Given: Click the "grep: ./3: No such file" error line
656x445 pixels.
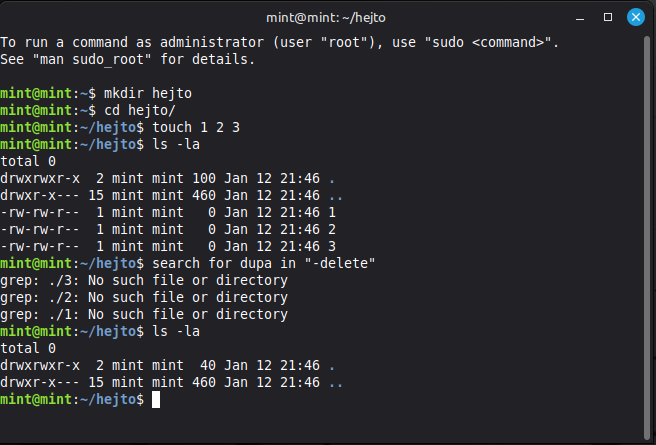Looking at the screenshot, I should [x=144, y=280].
